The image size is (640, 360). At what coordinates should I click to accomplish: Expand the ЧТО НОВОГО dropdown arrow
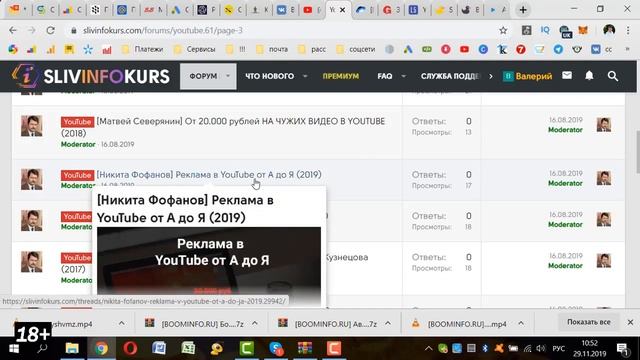click(x=305, y=76)
